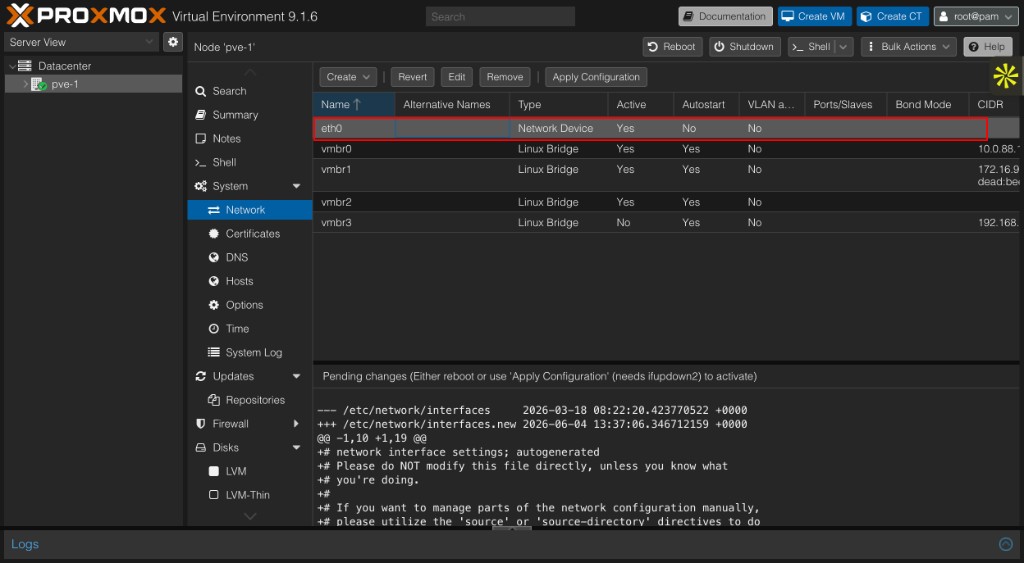Select the vmbr3 row
The image size is (1024, 563).
coord(666,223)
